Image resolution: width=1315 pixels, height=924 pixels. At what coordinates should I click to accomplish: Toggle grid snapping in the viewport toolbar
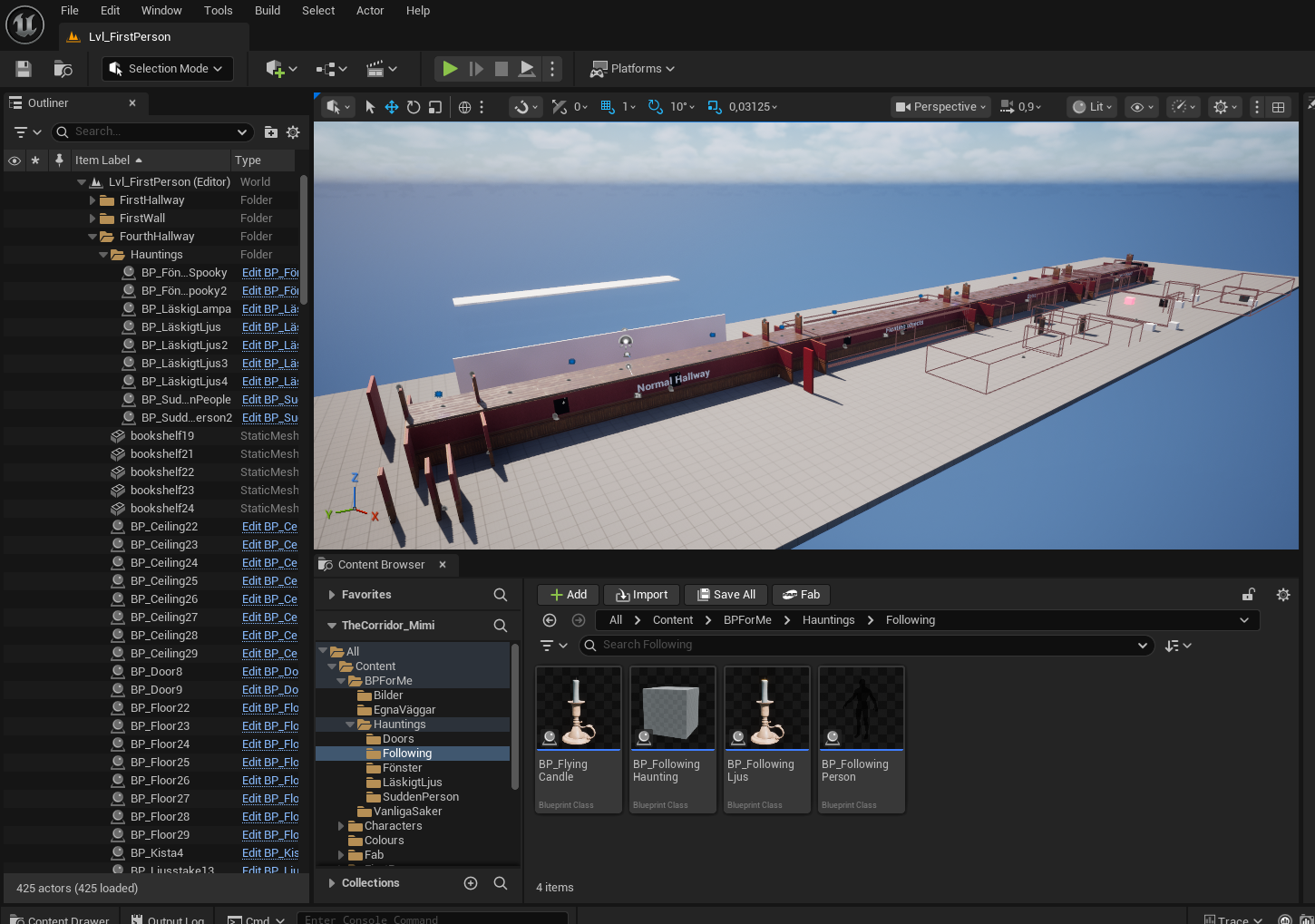click(x=608, y=107)
